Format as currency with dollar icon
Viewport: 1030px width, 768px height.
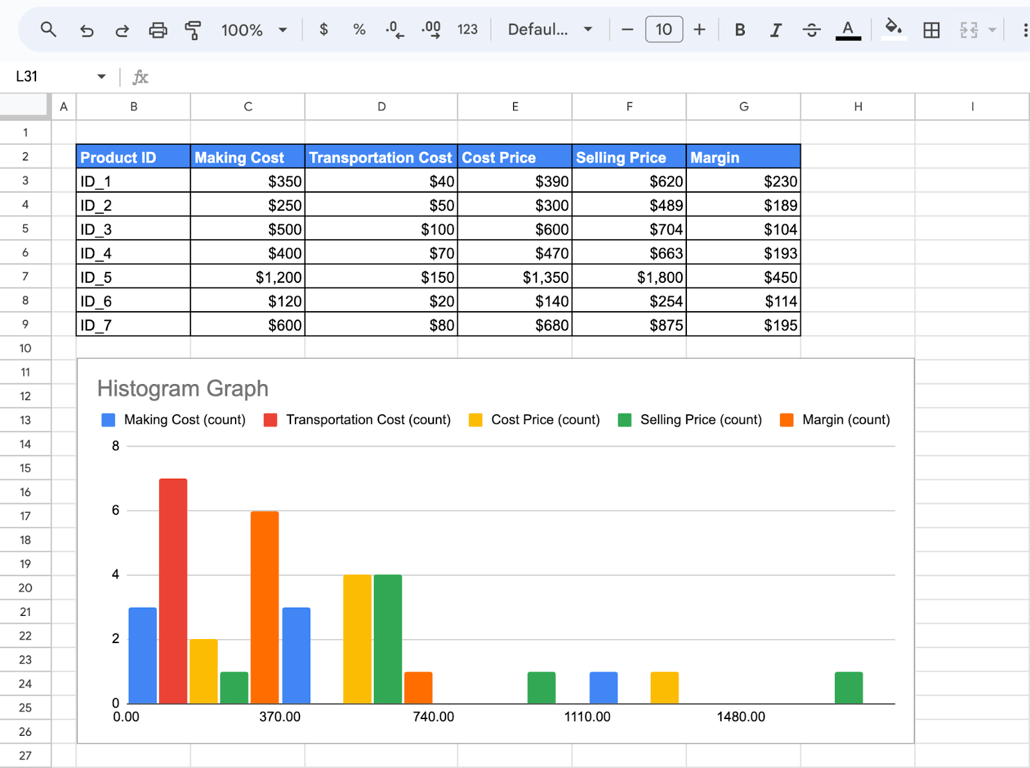click(323, 30)
